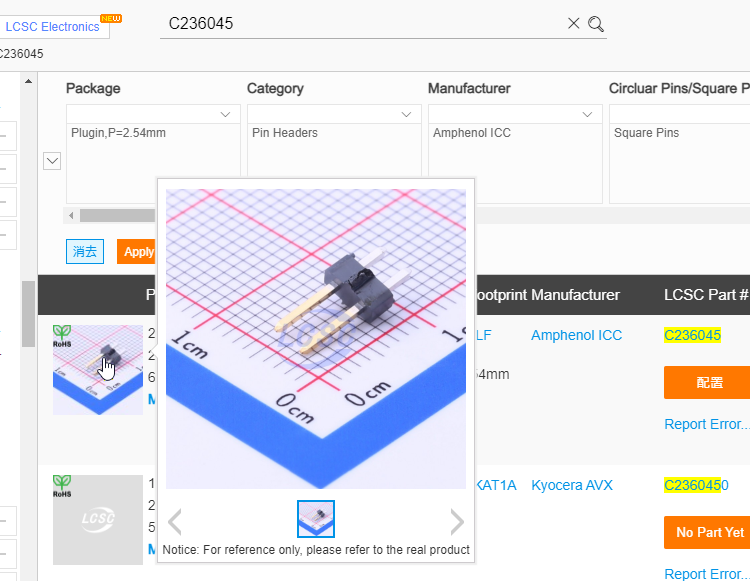Click the enlarged pin header preview image
The image size is (750, 581).
click(316, 339)
